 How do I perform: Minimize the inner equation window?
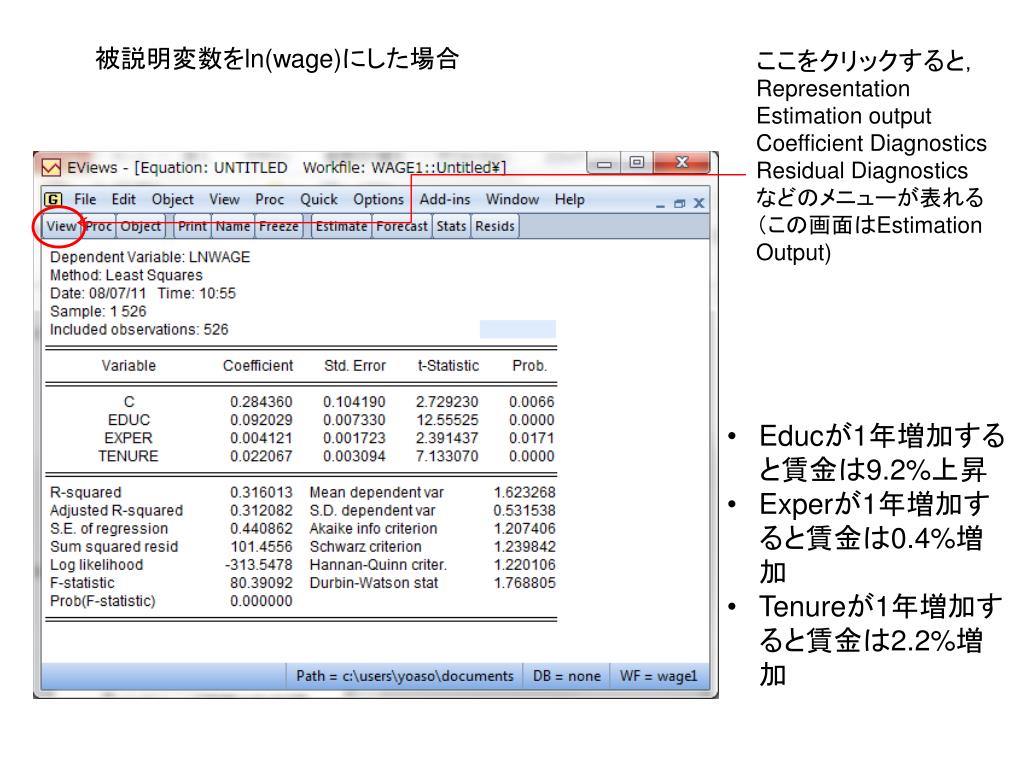click(661, 204)
